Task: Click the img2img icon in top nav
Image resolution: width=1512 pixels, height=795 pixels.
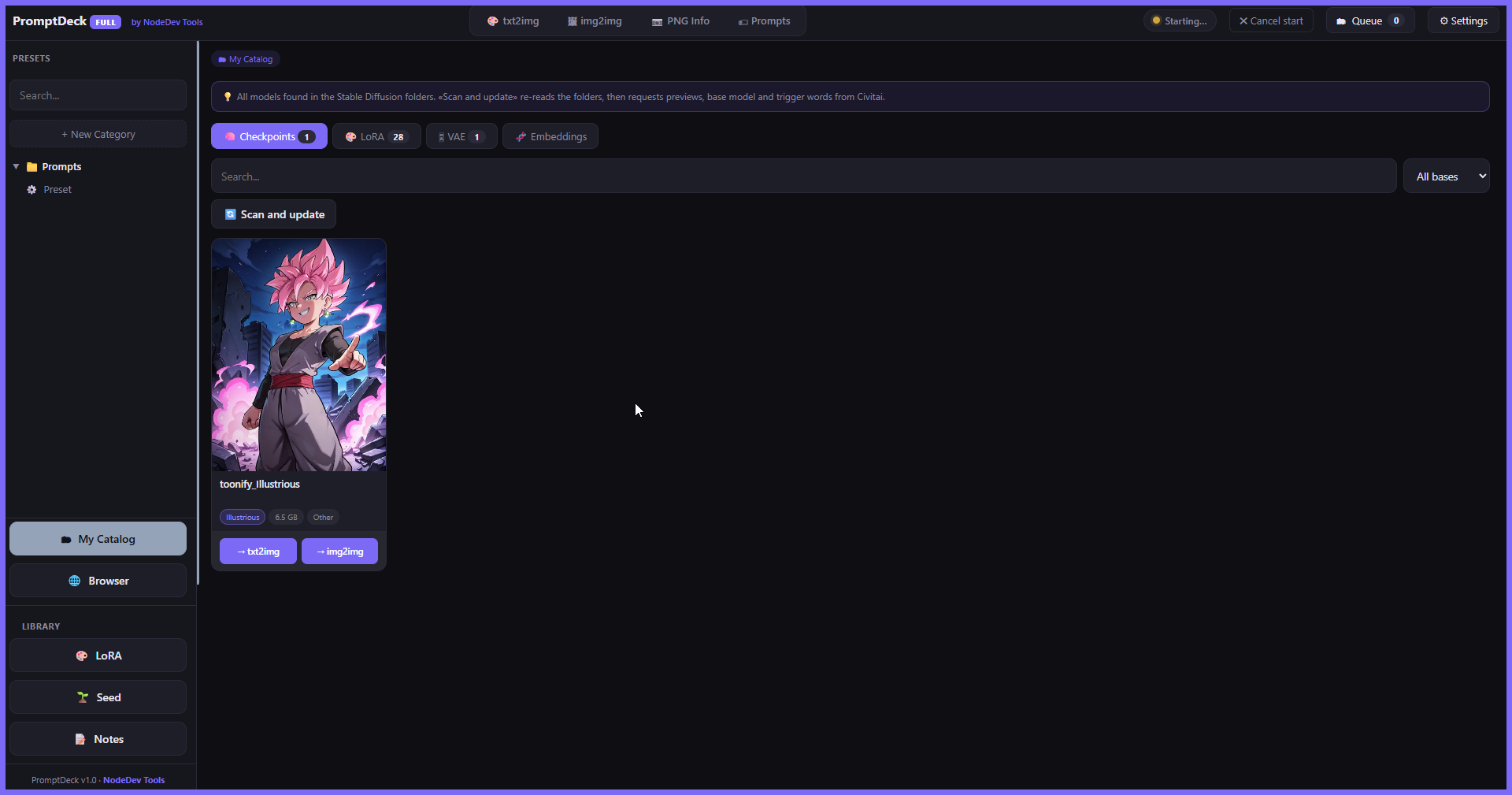Action: [573, 22]
